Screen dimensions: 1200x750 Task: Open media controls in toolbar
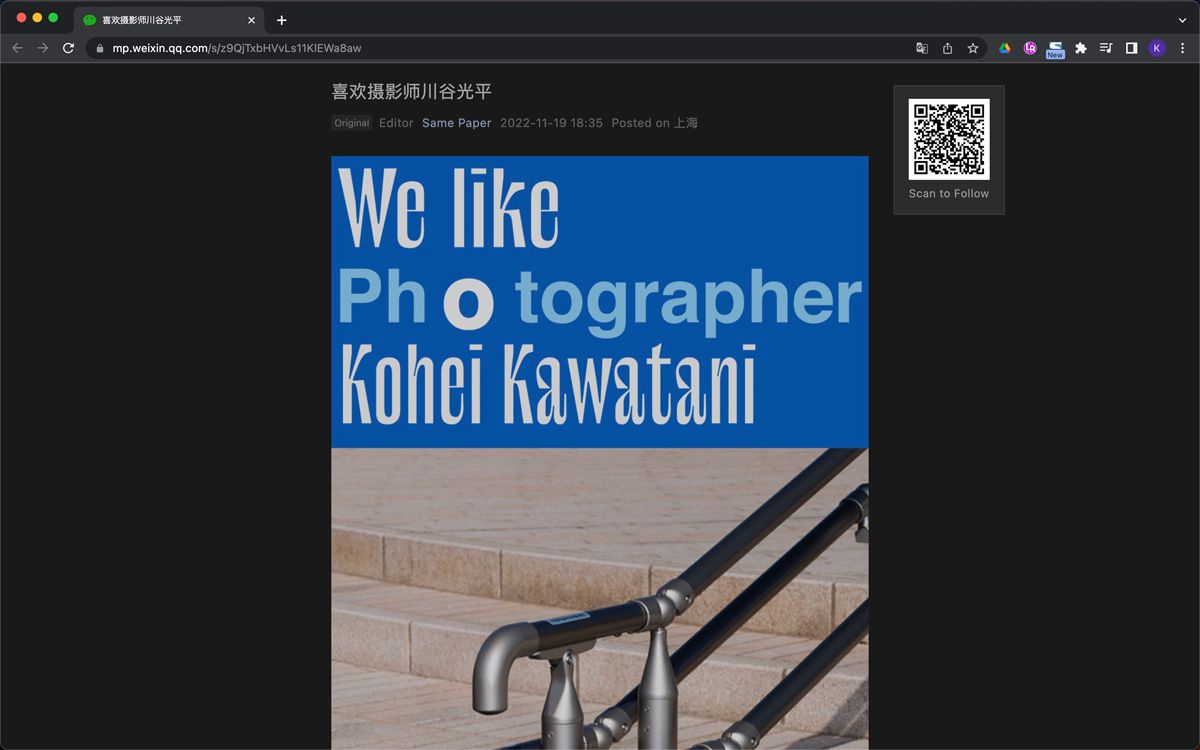pyautogui.click(x=1106, y=48)
